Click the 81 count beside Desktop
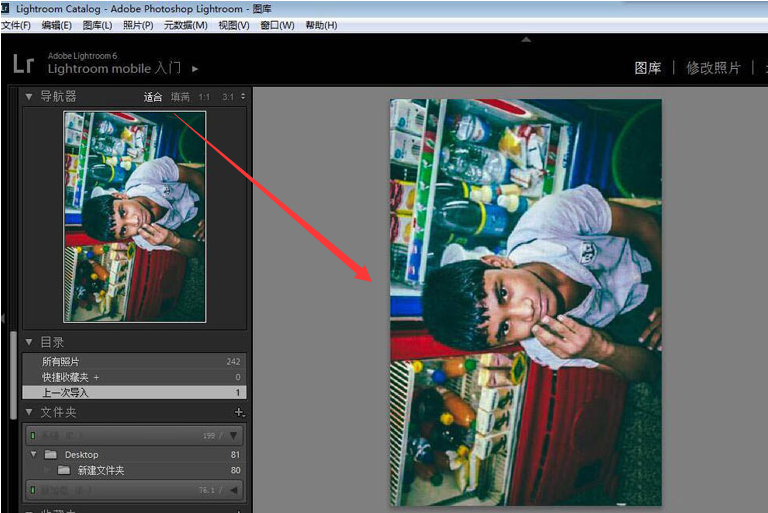Image resolution: width=768 pixels, height=513 pixels. point(235,455)
